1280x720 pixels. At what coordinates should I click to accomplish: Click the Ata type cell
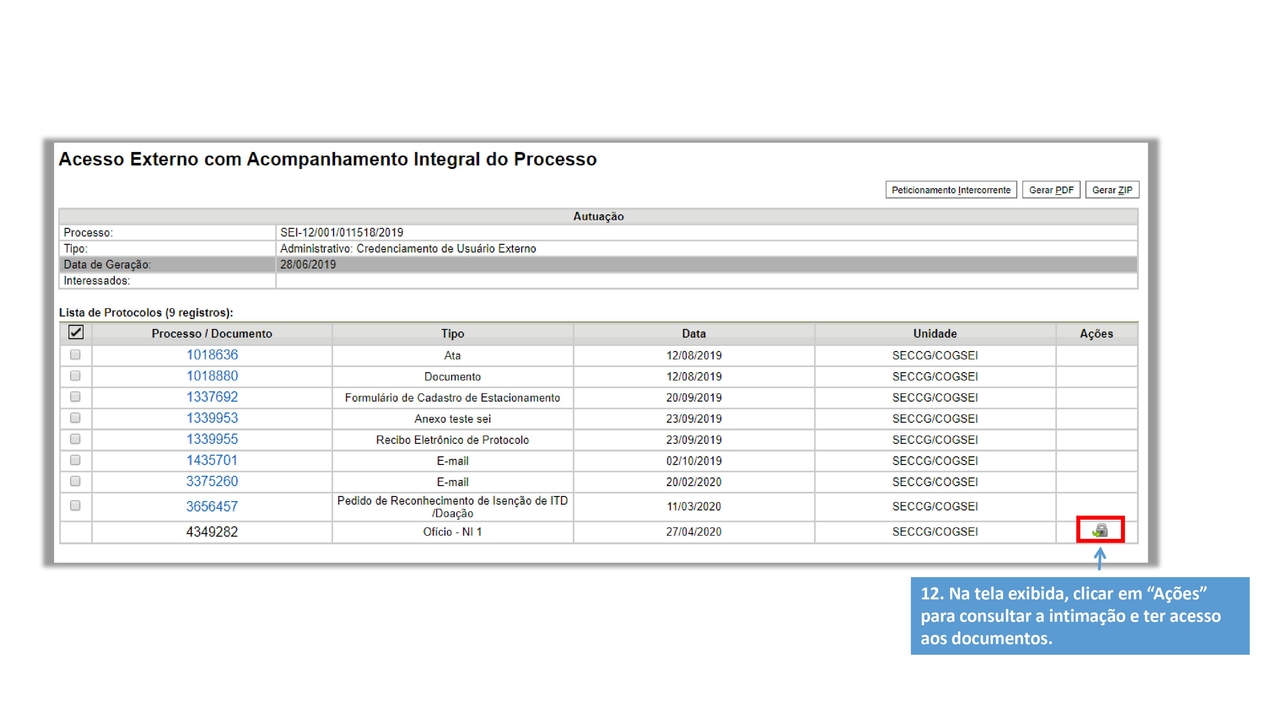pos(453,356)
